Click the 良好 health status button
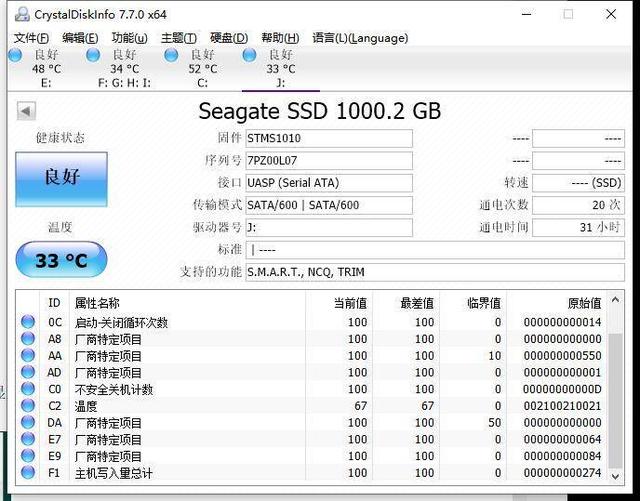This screenshot has height=501, width=640. tap(61, 179)
